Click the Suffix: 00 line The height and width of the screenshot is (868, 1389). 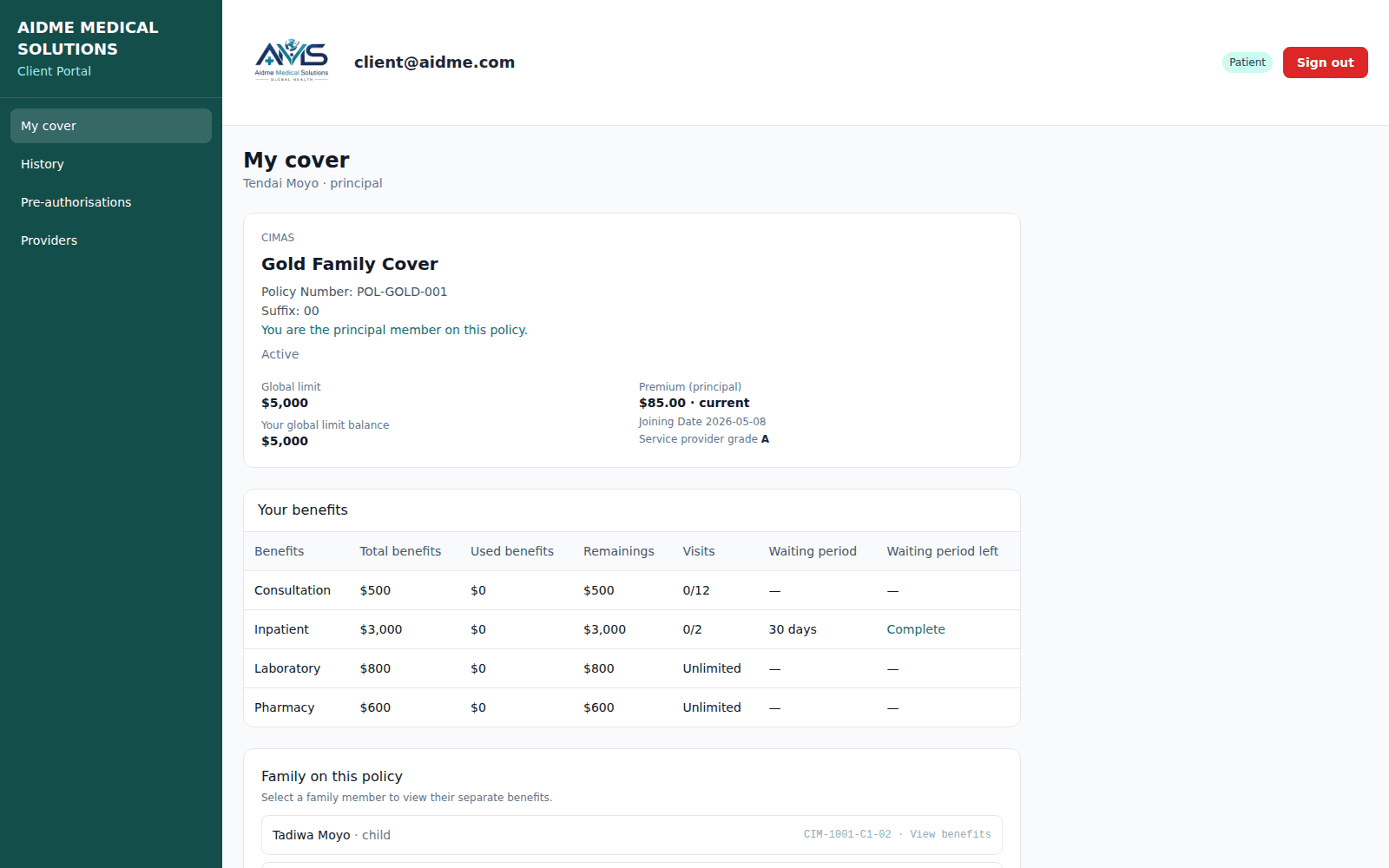(290, 311)
